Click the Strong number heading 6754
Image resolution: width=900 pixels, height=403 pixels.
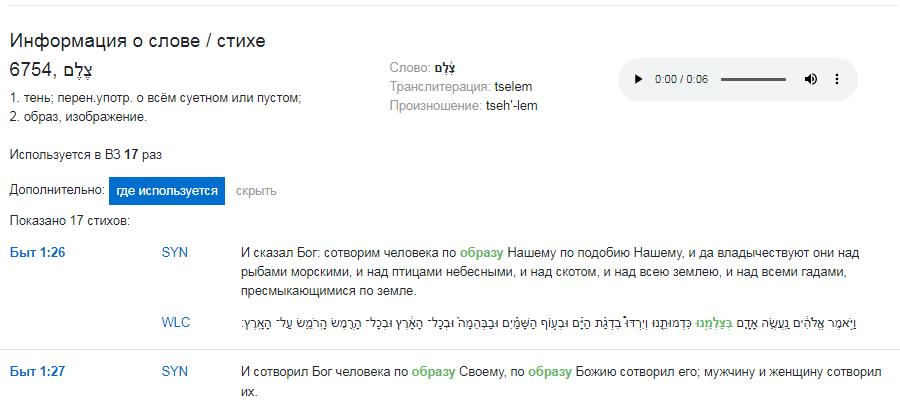[x=31, y=70]
